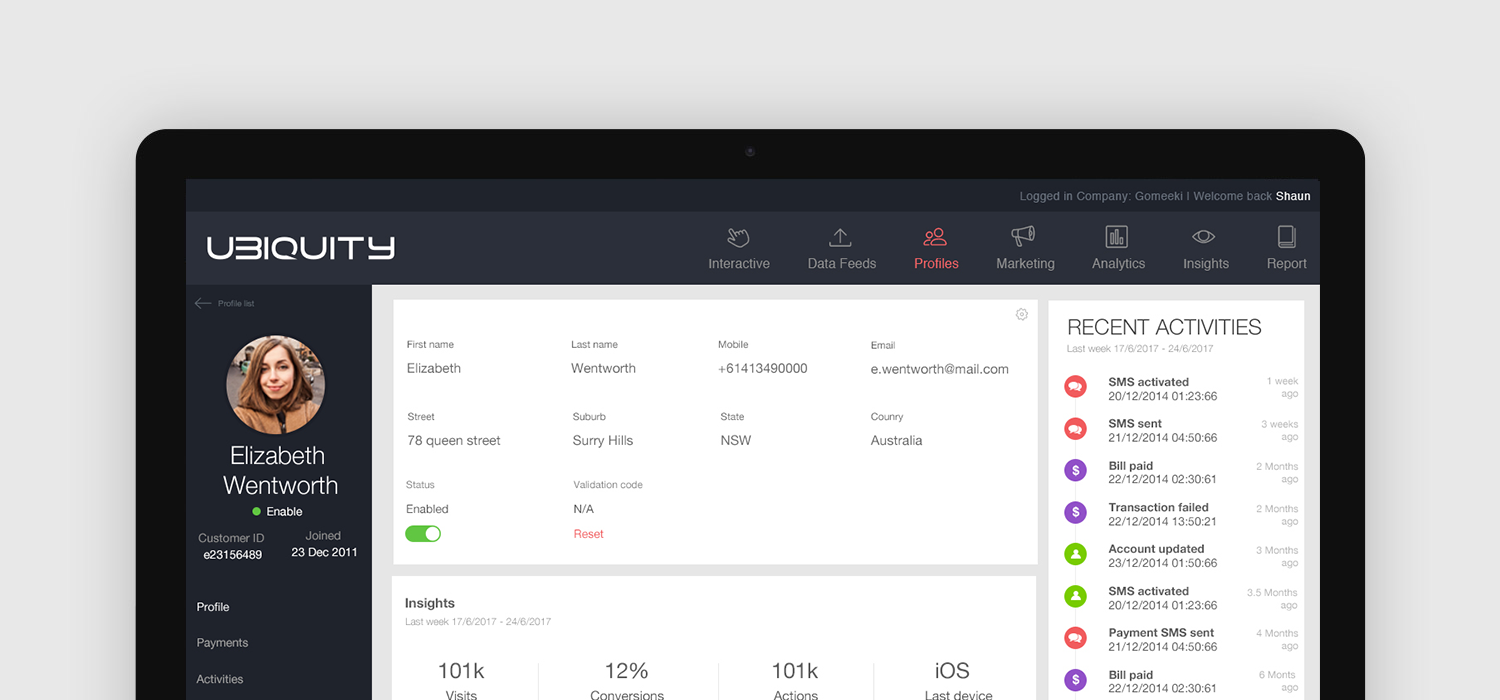The width and height of the screenshot is (1500, 700).
Task: Click the Transaction failed dollar icon
Action: 1076,512
